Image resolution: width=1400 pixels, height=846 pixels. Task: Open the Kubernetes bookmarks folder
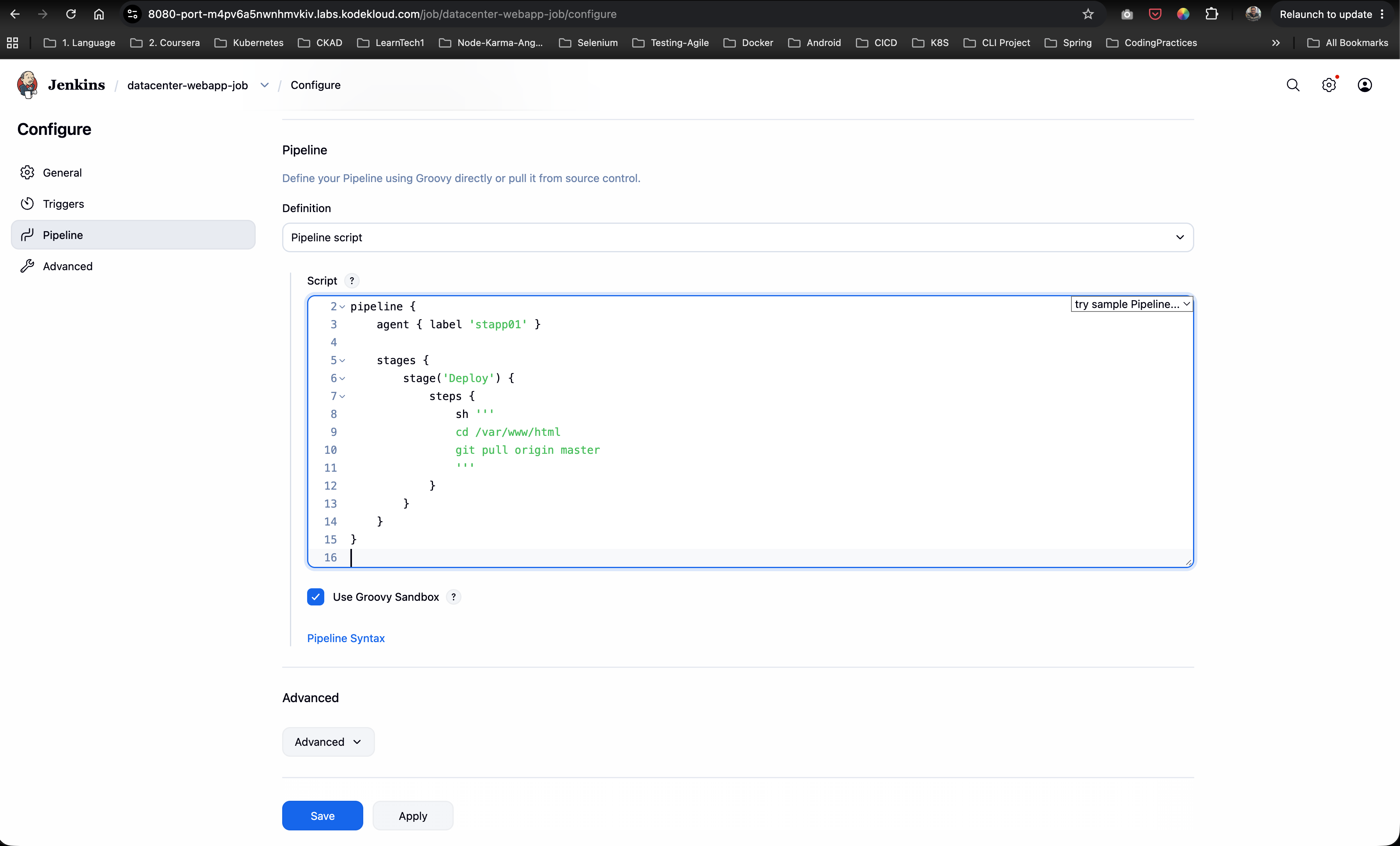point(249,42)
